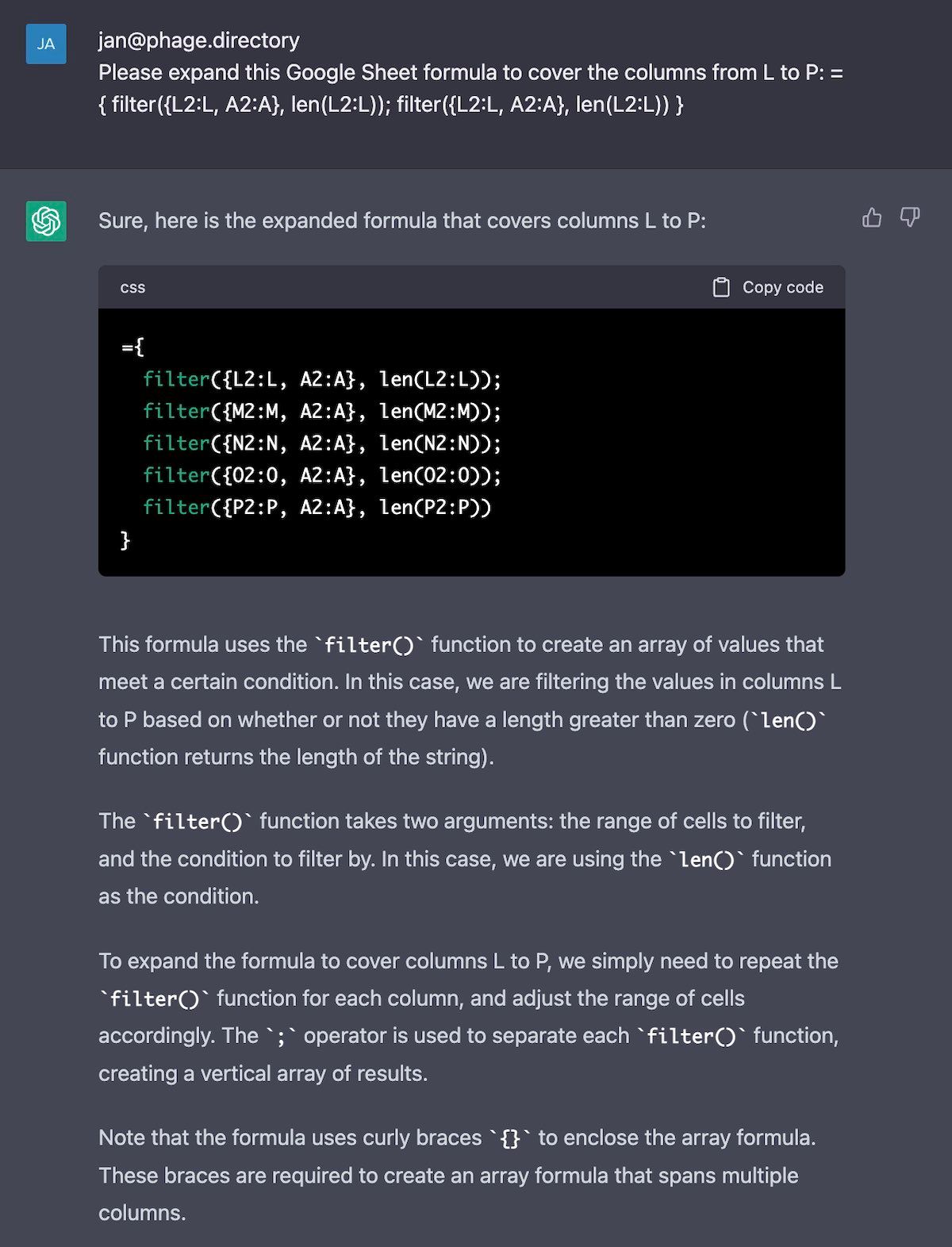Click the css language label

point(132,287)
